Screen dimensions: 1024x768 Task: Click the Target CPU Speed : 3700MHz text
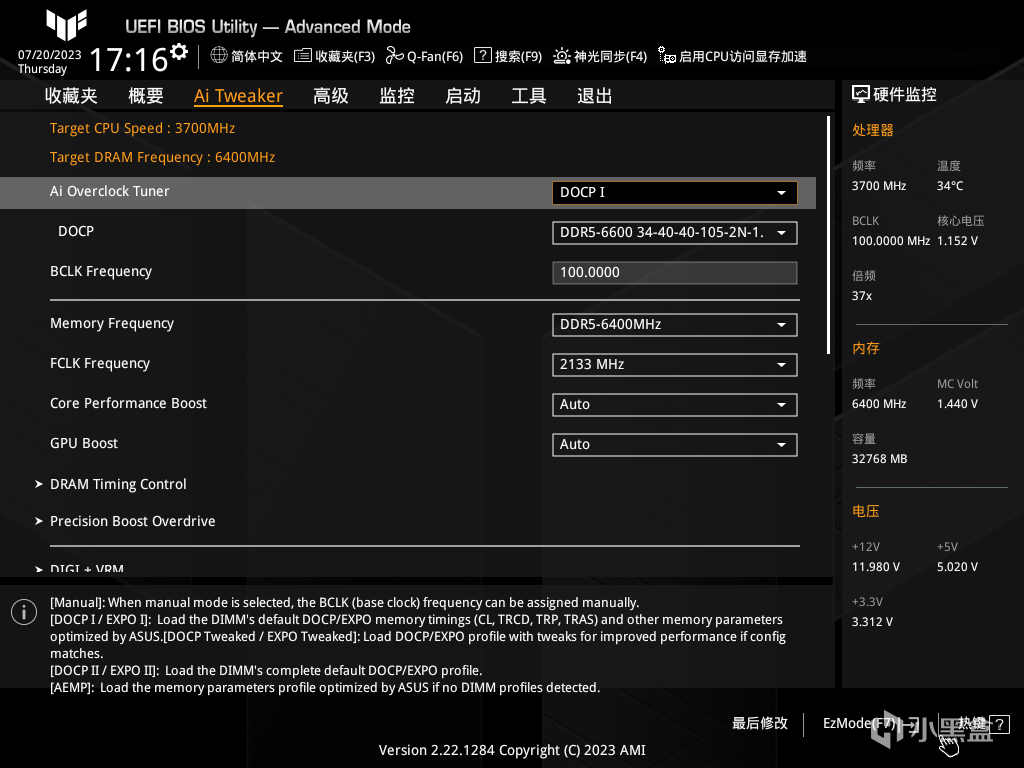coord(142,128)
